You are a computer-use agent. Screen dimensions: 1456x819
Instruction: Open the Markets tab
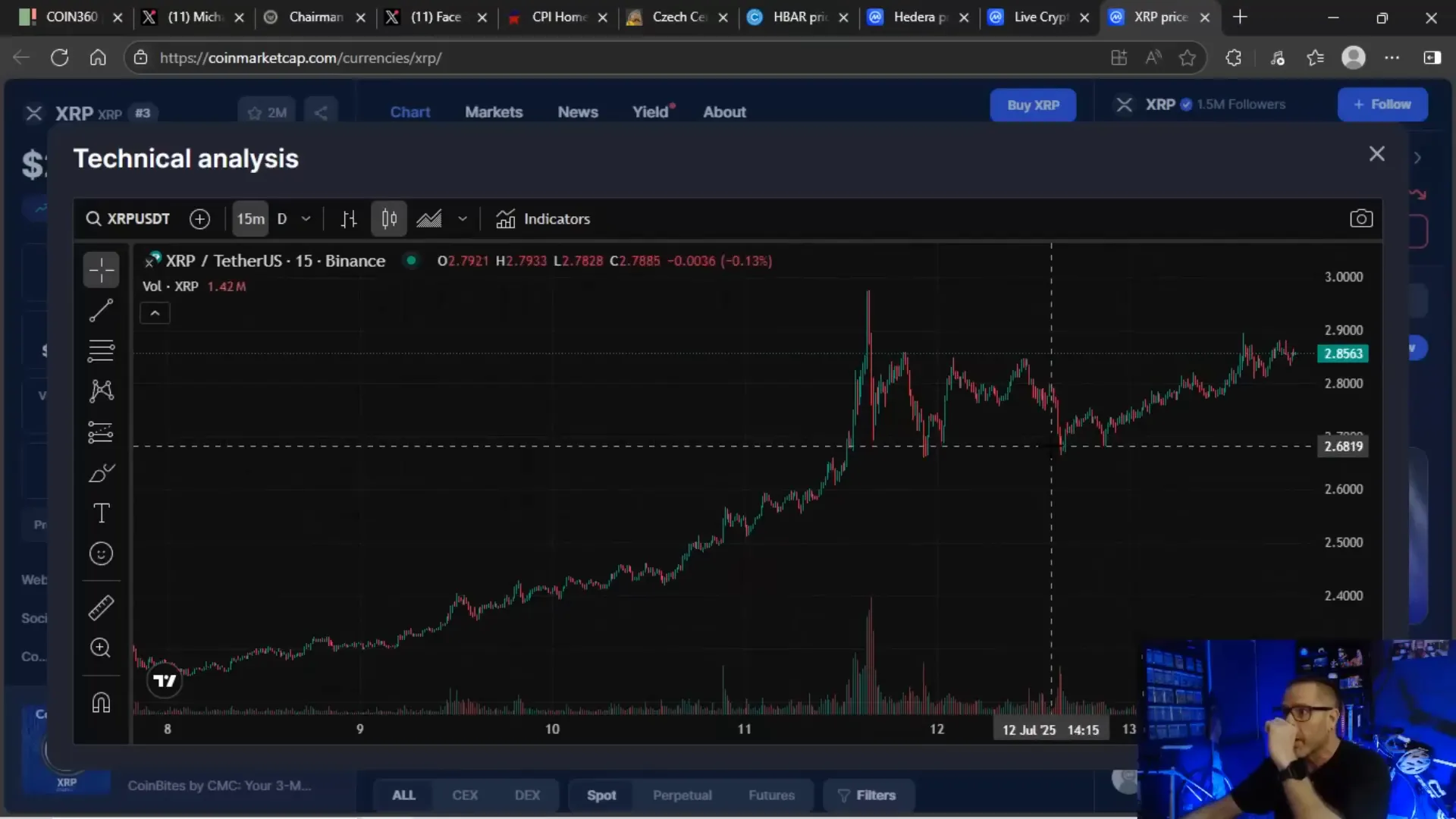coord(494,112)
